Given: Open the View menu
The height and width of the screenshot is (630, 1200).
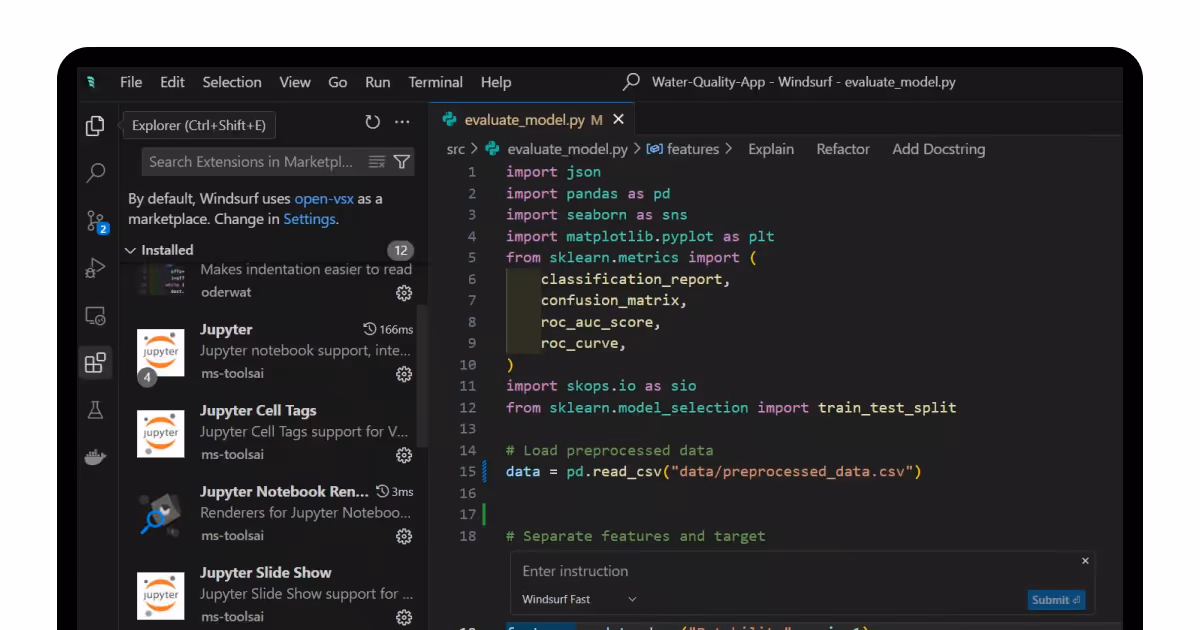Looking at the screenshot, I should 295,82.
